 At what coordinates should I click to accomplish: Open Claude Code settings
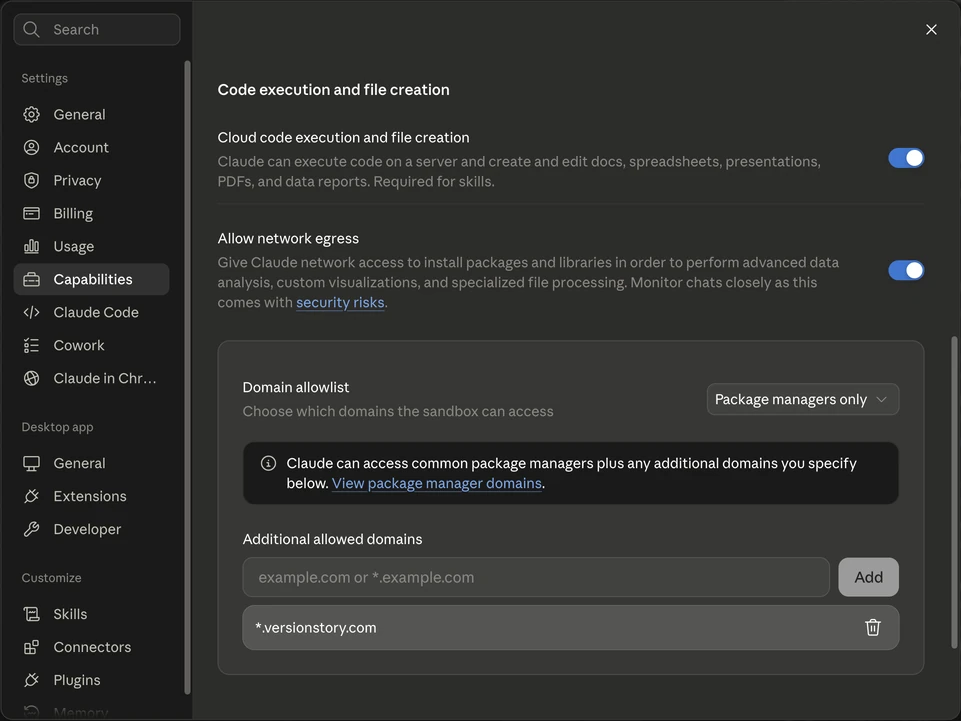tap(91, 313)
